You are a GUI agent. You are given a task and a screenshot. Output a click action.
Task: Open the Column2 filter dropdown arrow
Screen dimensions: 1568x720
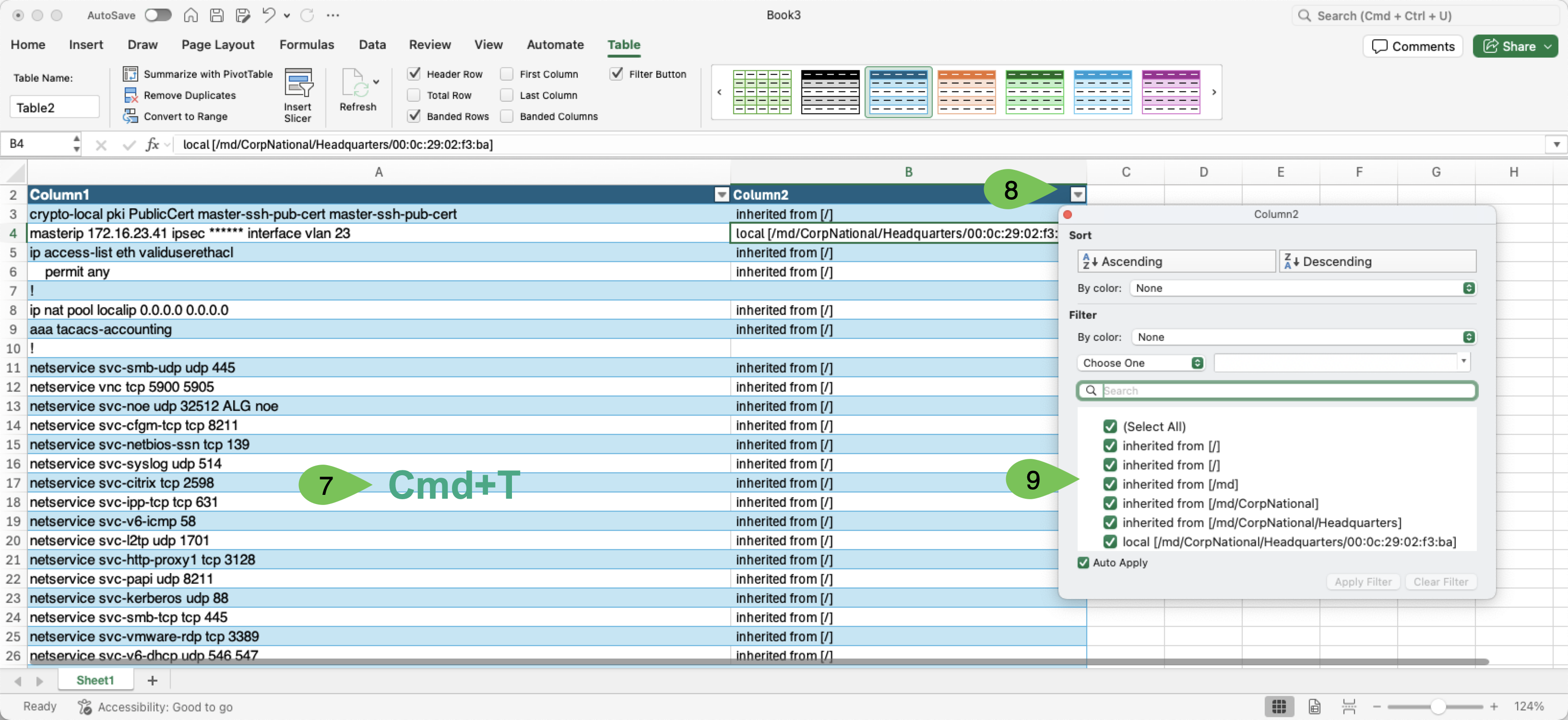coord(1077,194)
